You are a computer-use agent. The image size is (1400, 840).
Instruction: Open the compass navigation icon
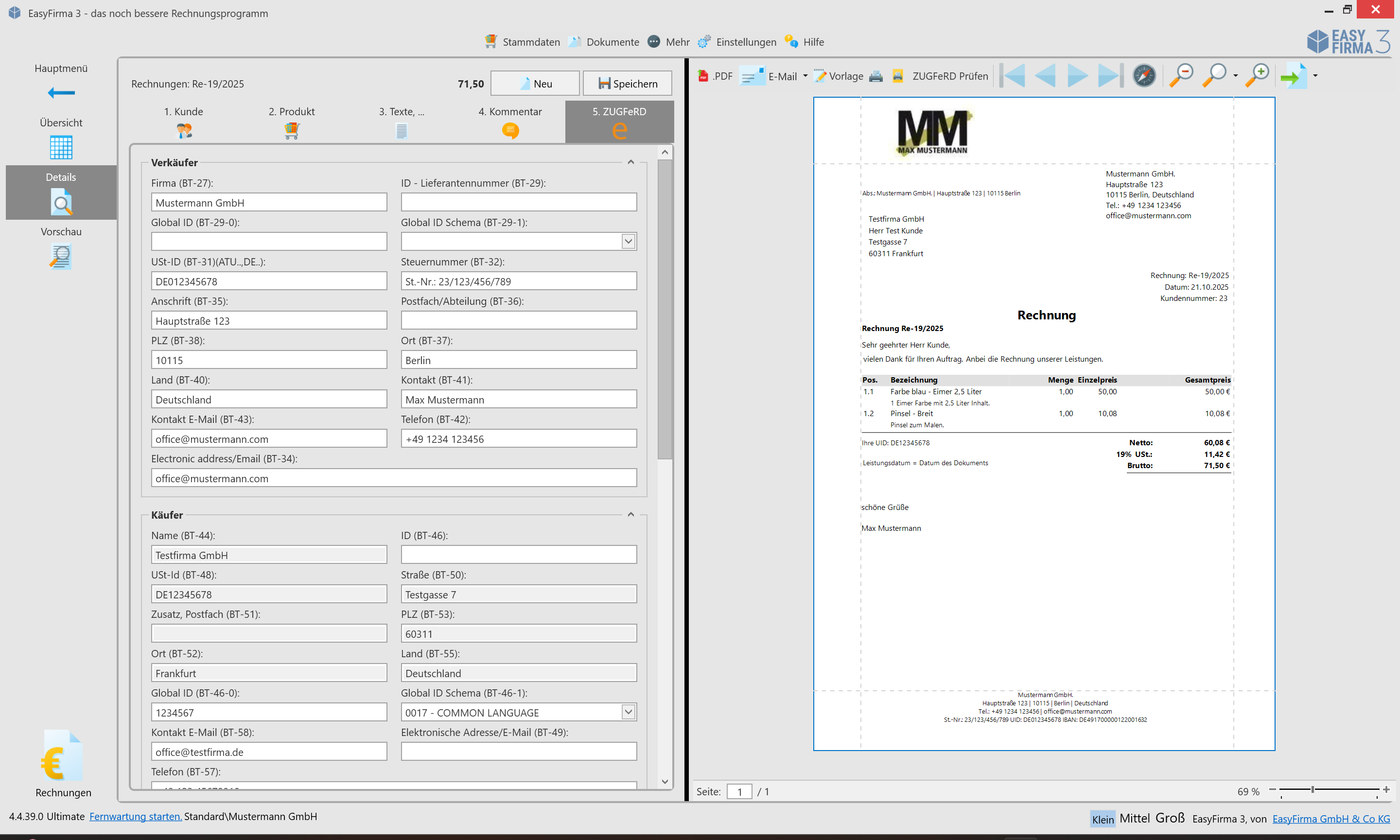point(1144,76)
